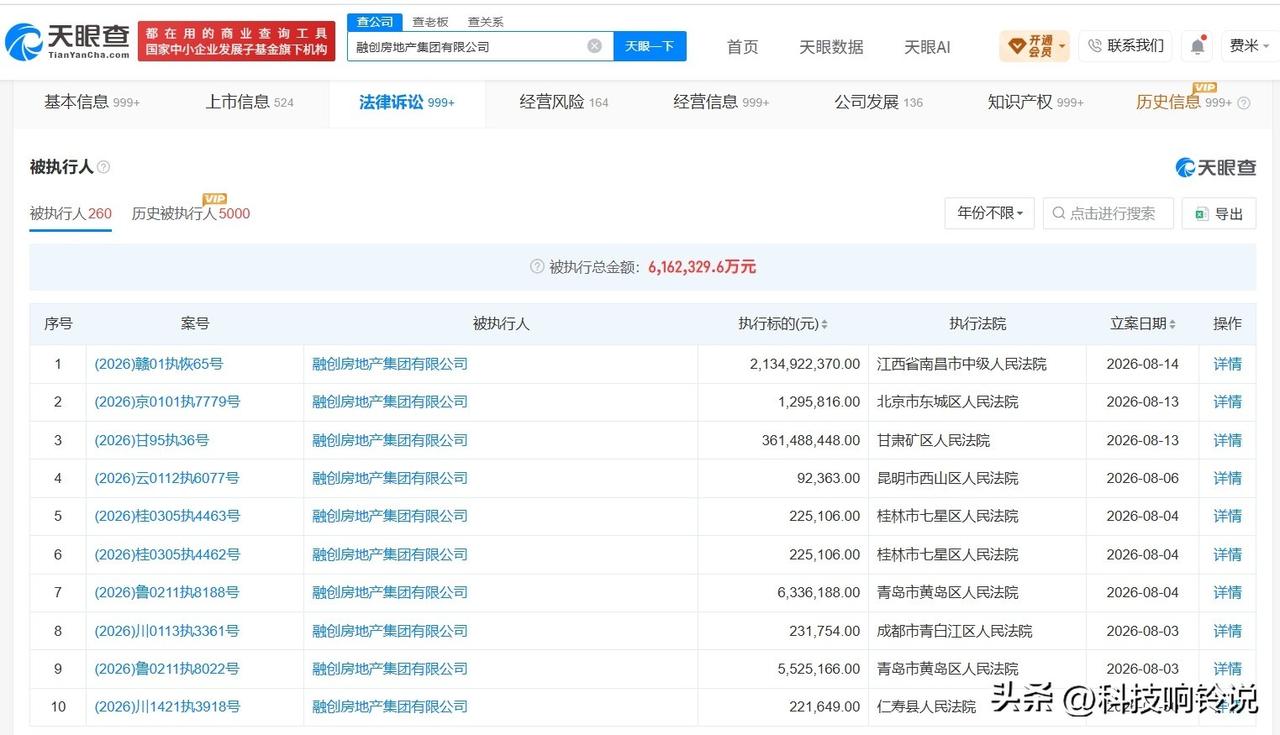
Task: Select the 法律诉讼 tab
Action: [x=407, y=102]
